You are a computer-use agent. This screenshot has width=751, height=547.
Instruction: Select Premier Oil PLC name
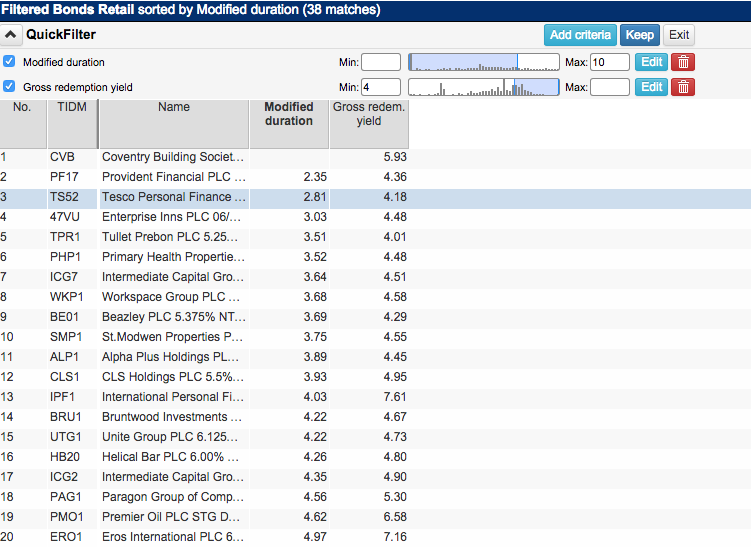point(173,517)
